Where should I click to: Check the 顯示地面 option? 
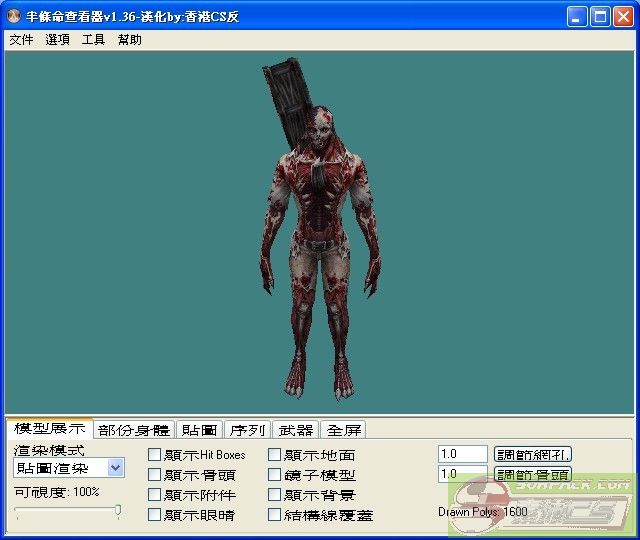pos(275,455)
